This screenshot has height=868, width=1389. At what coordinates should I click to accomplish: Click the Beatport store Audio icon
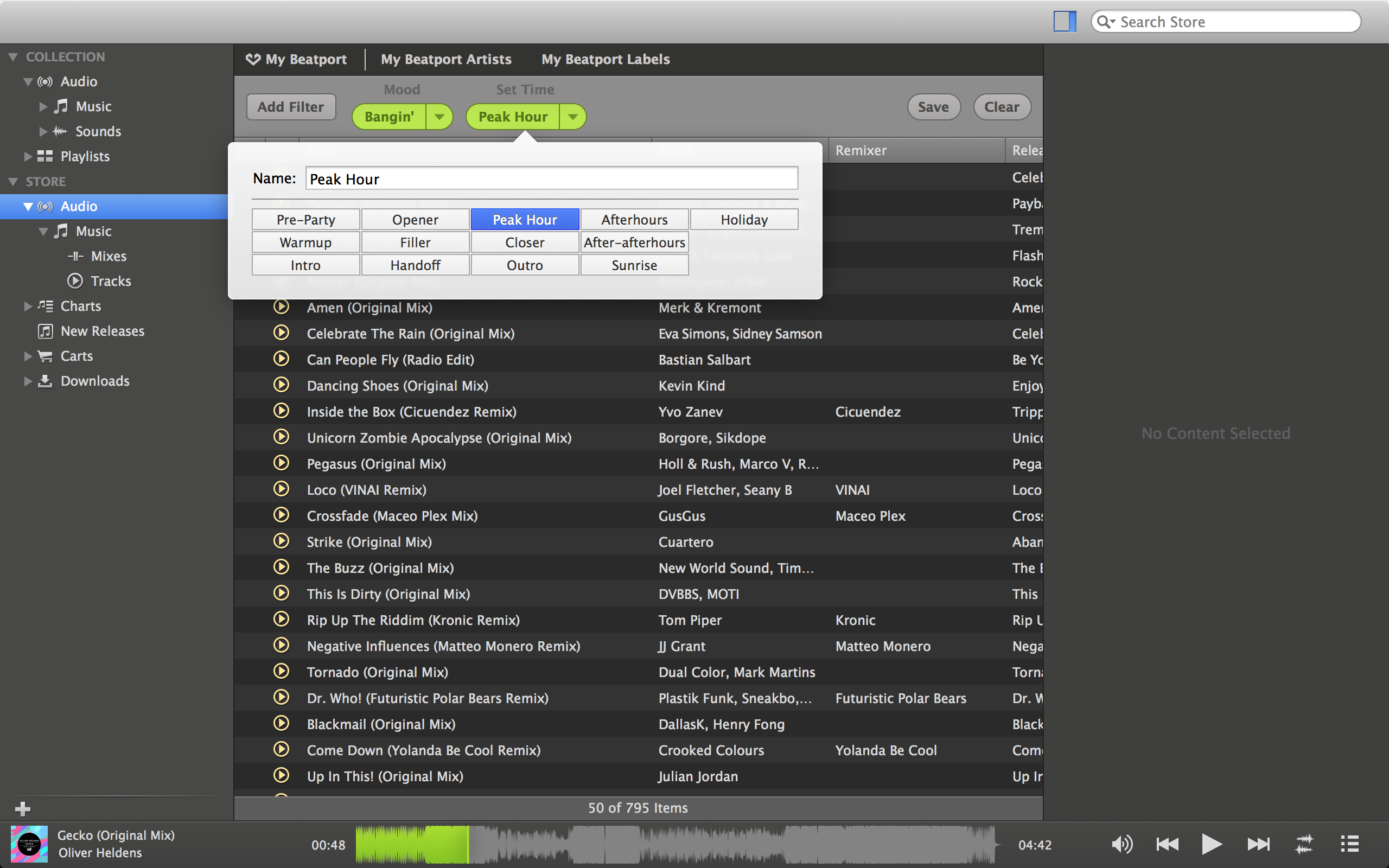point(44,206)
